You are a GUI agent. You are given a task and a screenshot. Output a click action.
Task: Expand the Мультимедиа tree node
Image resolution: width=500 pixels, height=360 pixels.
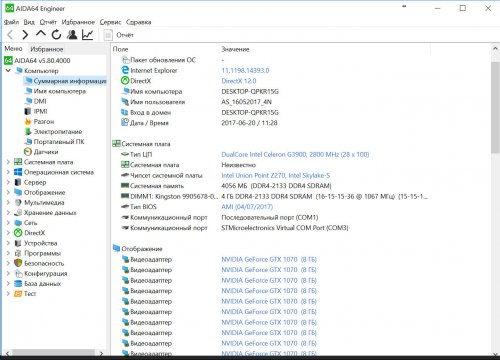(8, 202)
